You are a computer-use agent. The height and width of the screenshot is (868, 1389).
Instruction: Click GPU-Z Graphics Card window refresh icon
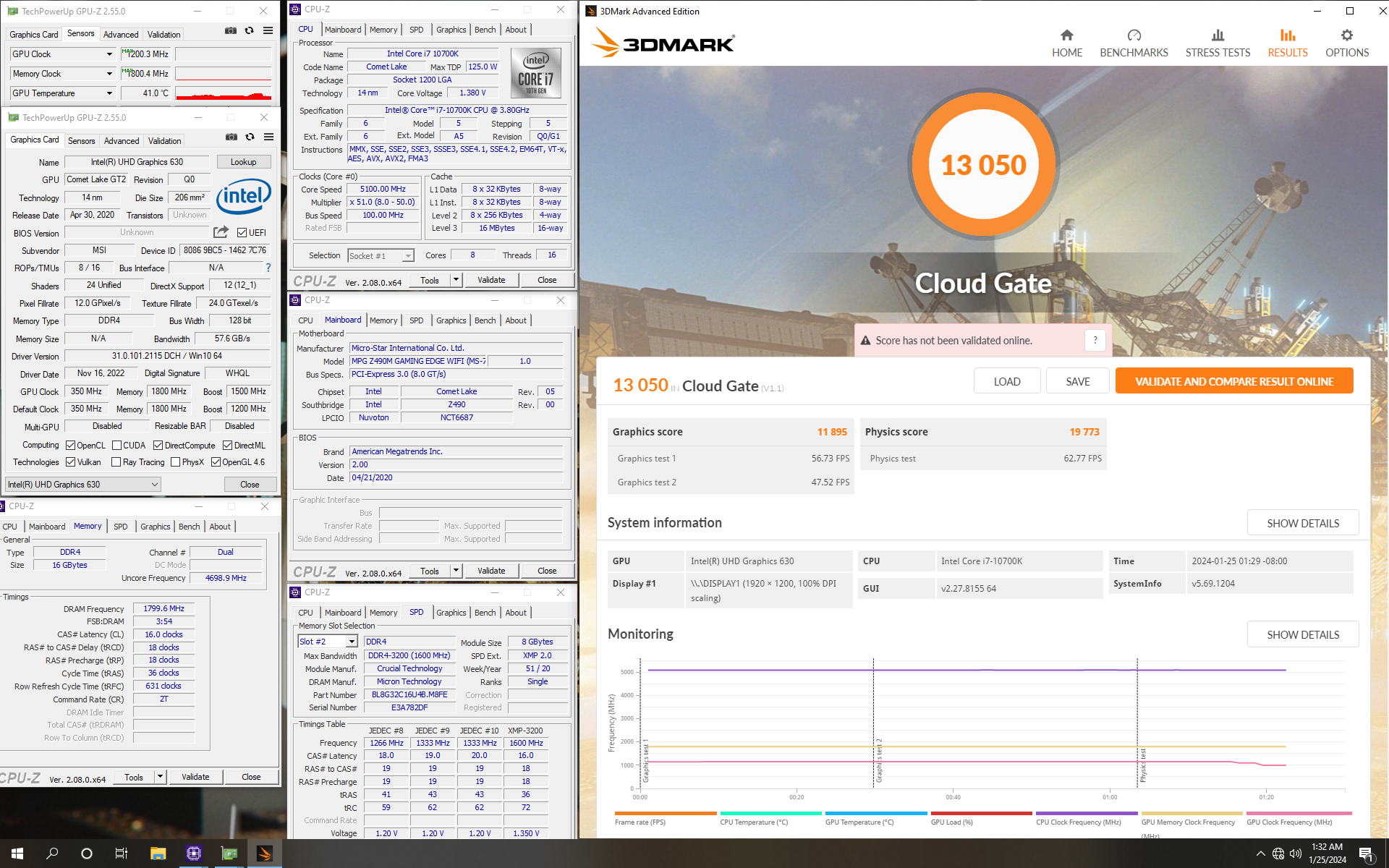pos(250,137)
